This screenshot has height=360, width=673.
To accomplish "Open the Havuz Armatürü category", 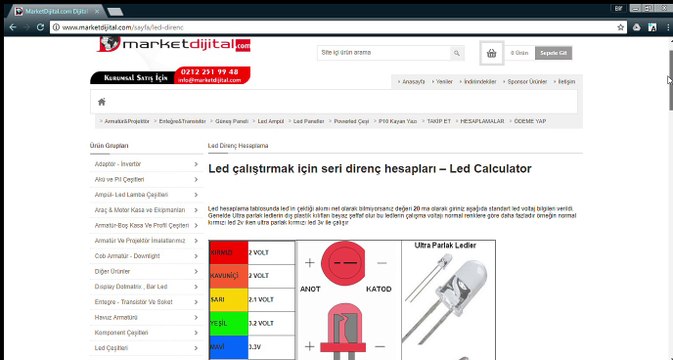I will pyautogui.click(x=116, y=318).
